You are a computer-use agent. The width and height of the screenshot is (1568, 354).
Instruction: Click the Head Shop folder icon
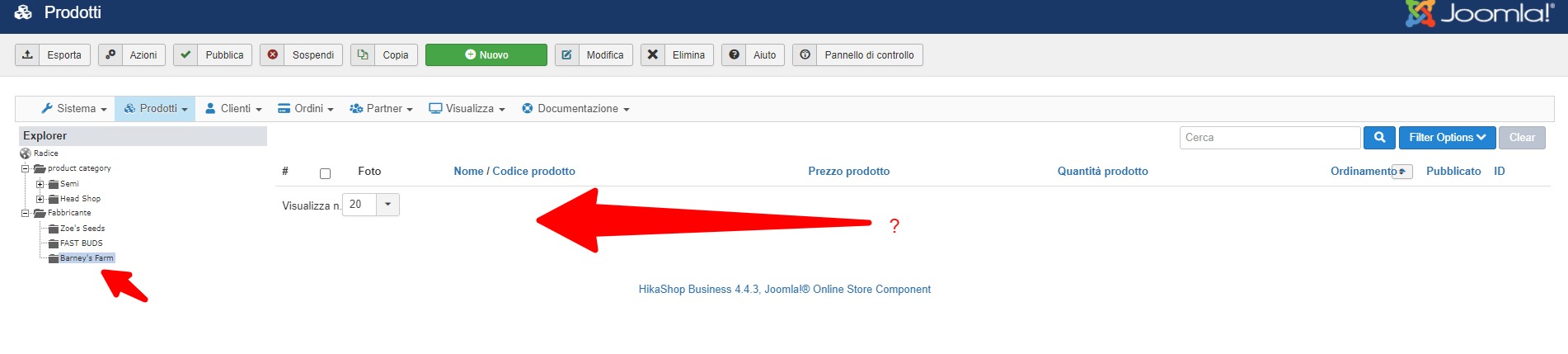(x=54, y=199)
